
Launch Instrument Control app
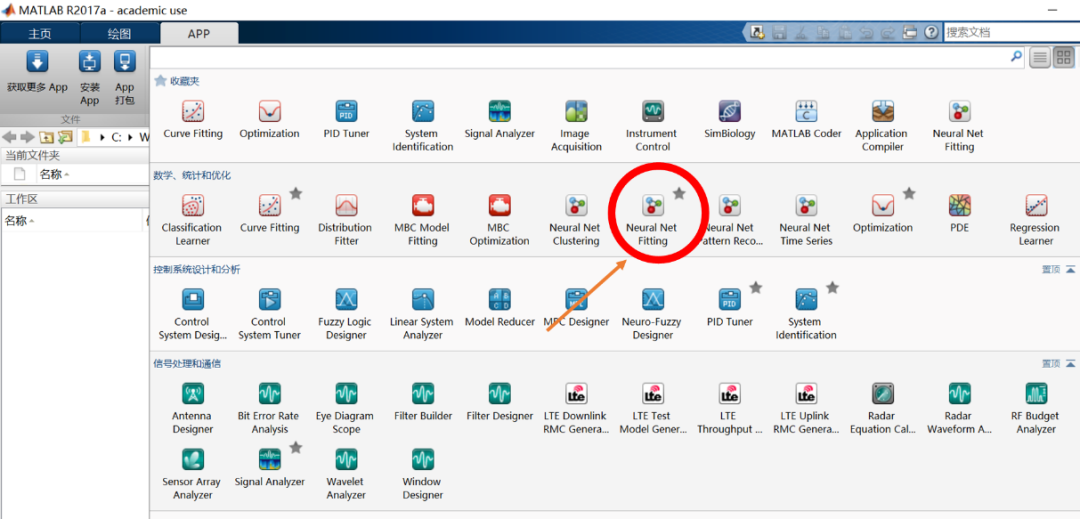[x=652, y=127]
